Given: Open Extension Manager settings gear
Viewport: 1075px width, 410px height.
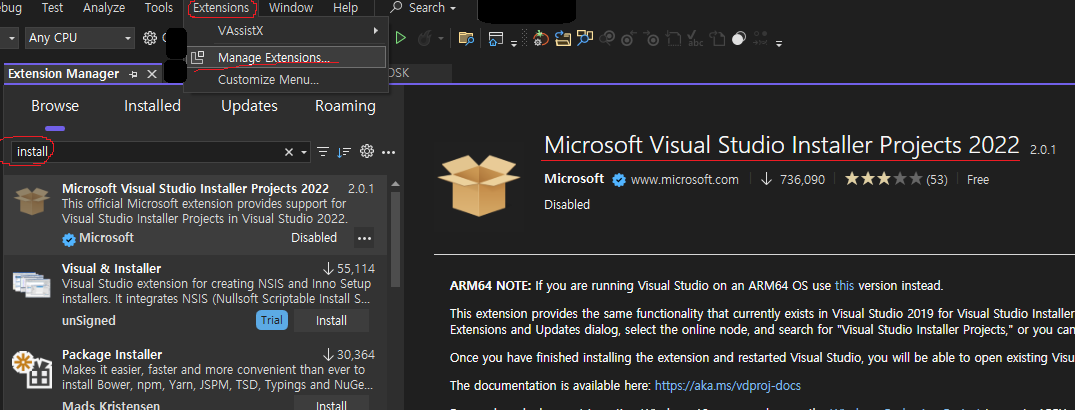Looking at the screenshot, I should tap(367, 152).
